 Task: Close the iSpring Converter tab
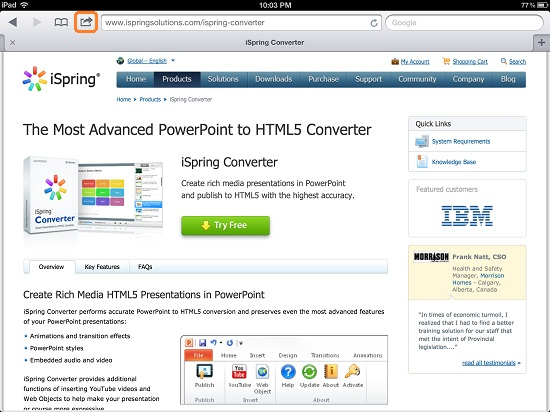(x=13, y=42)
